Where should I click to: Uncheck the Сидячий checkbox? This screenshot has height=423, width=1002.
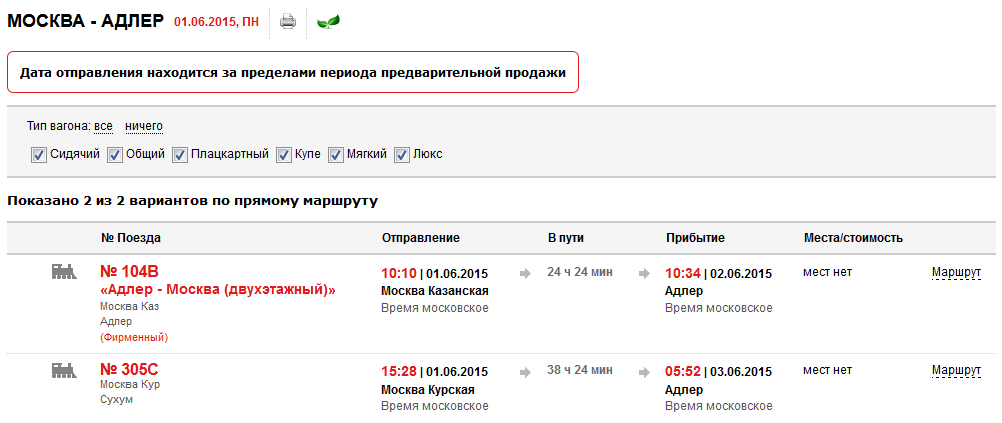(x=39, y=155)
